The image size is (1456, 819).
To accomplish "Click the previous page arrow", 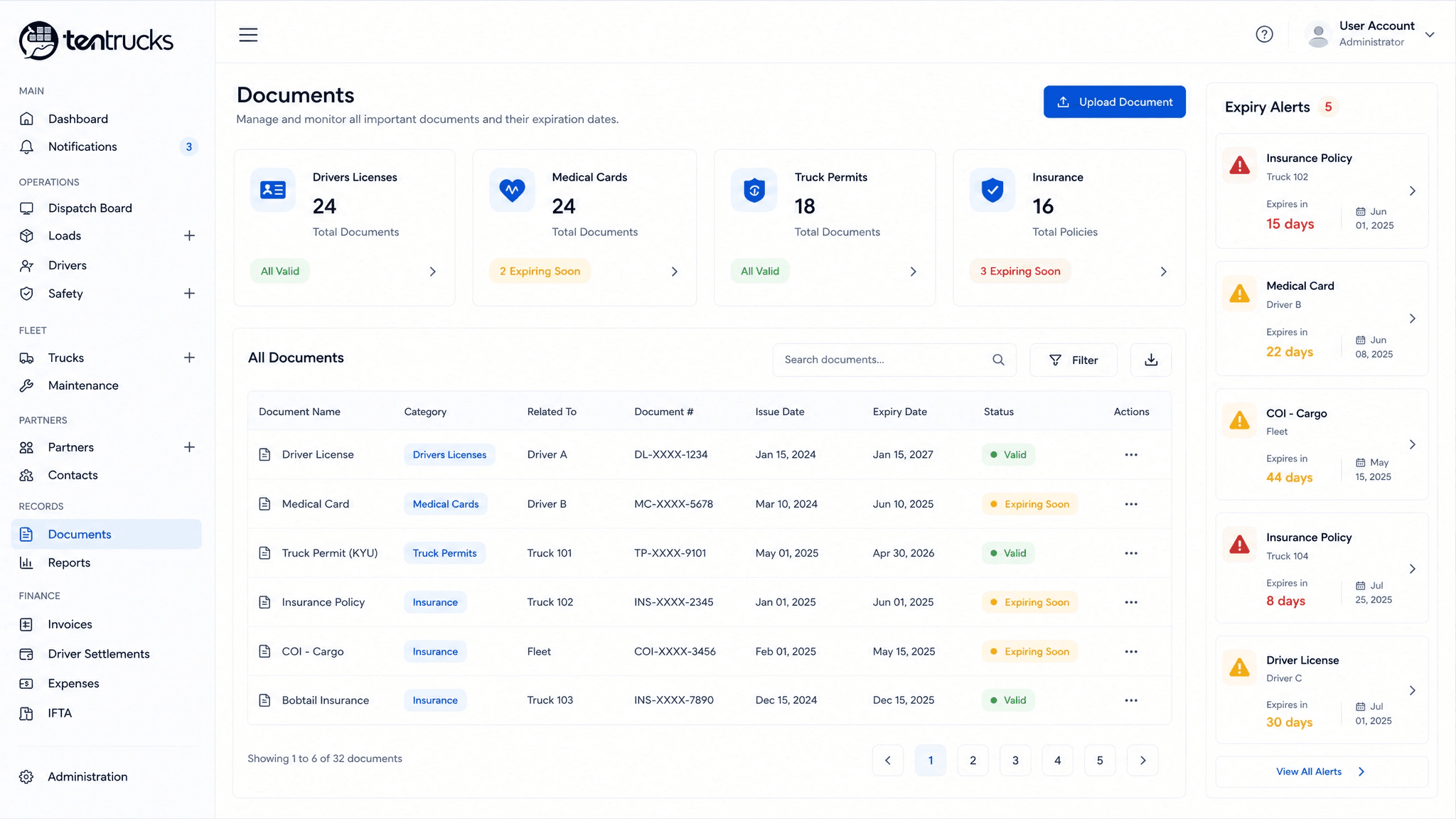I will pos(888,760).
